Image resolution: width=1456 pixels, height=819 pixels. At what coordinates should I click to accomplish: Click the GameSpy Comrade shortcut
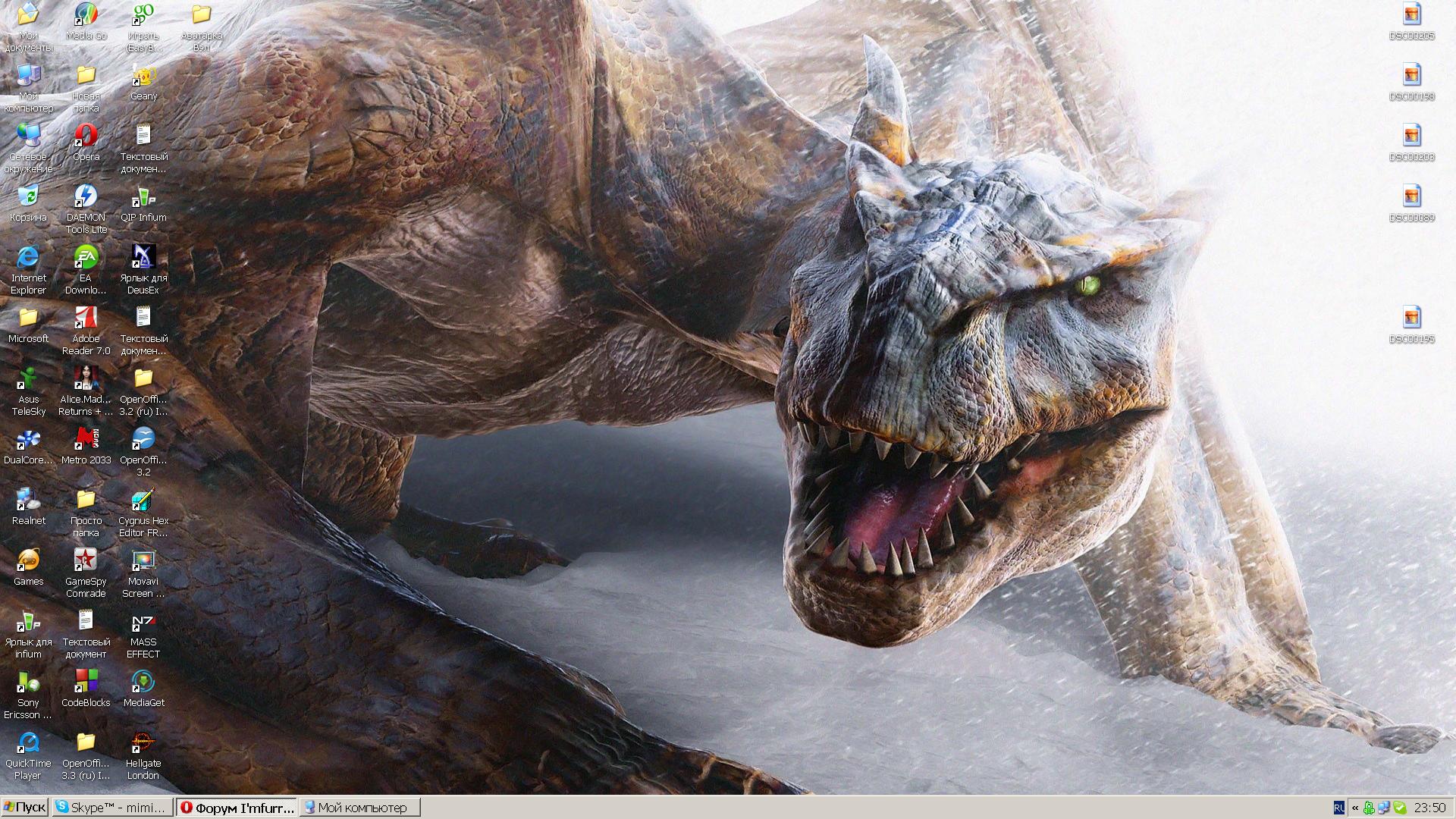point(86,573)
